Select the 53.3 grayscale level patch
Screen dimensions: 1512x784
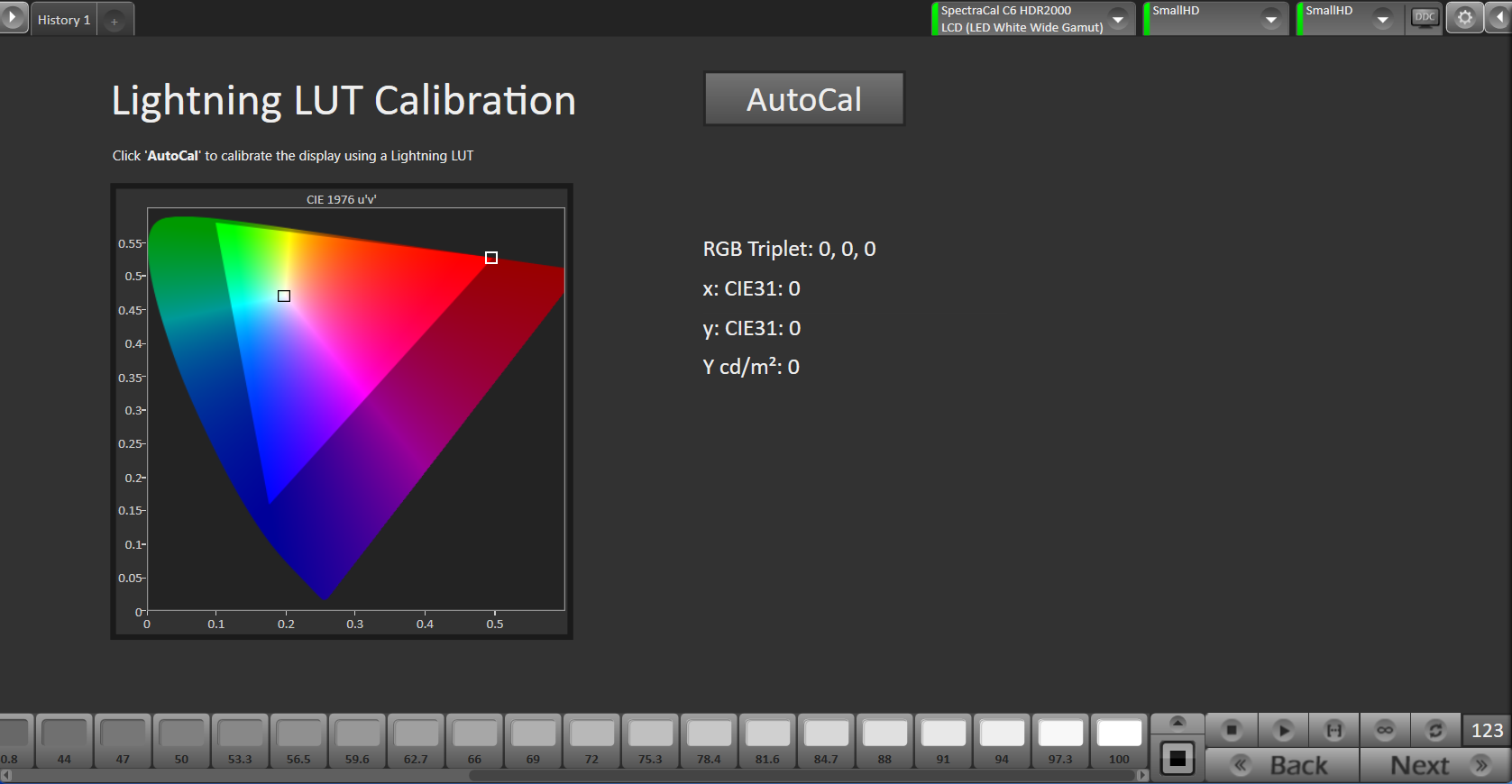pyautogui.click(x=240, y=741)
